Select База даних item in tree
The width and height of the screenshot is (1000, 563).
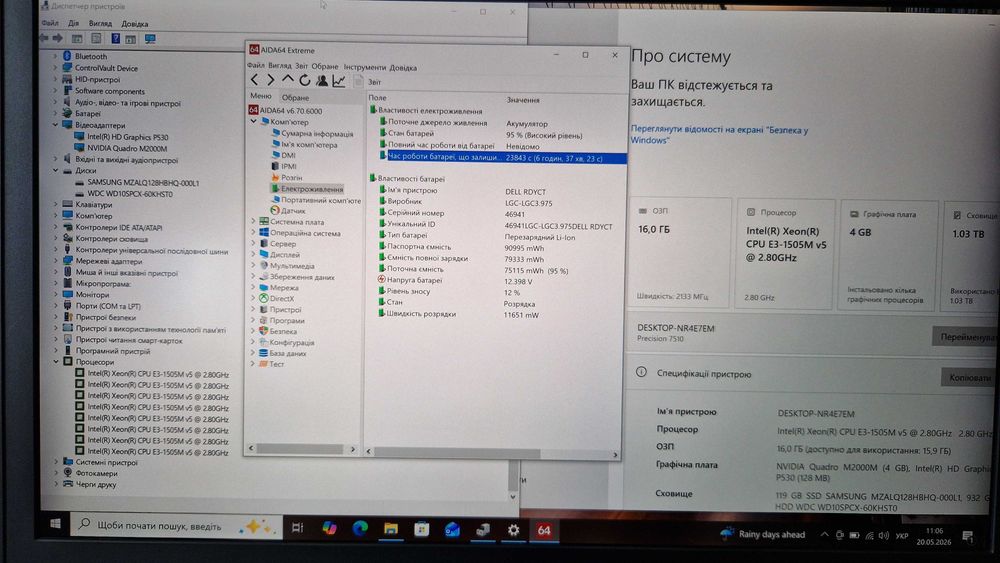pos(288,353)
